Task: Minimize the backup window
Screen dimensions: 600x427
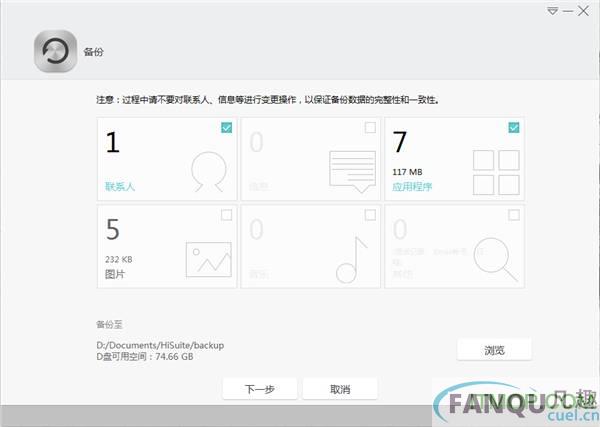Action: tap(568, 11)
